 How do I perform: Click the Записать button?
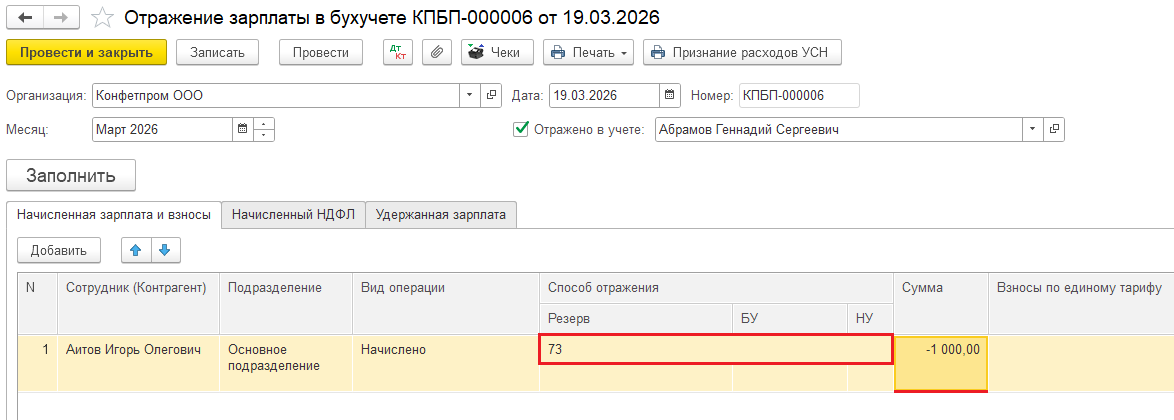[217, 52]
